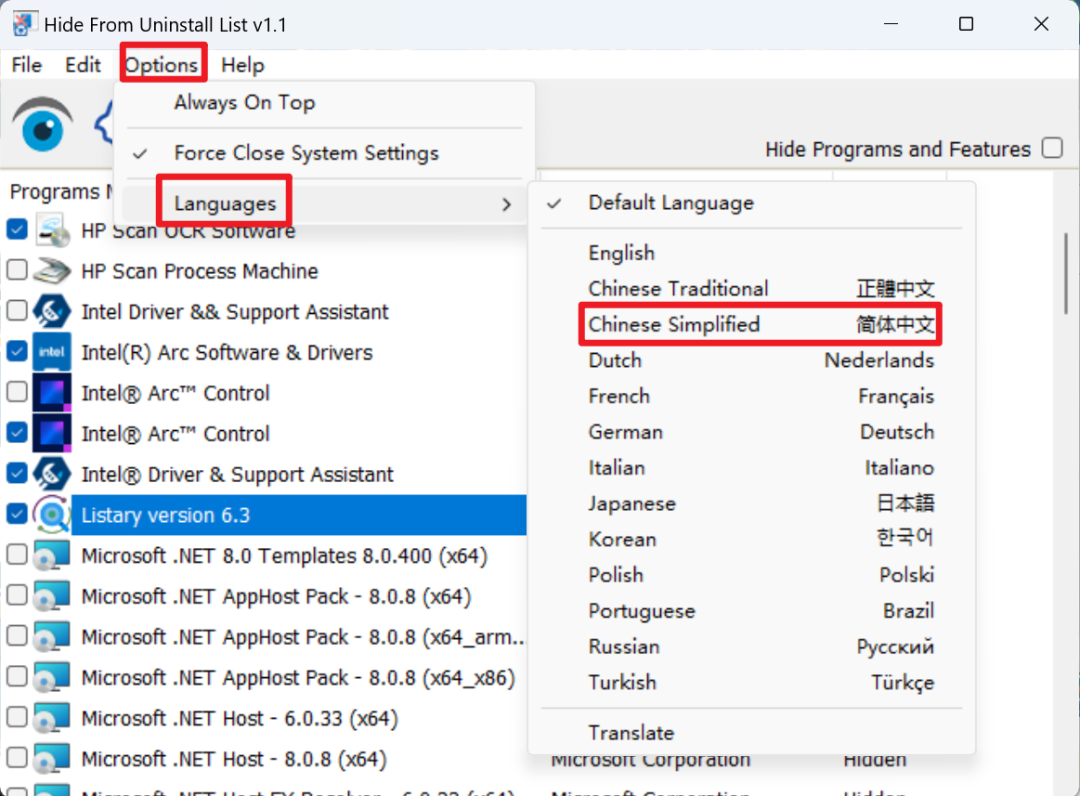Select Default Language option
Screen dimensions: 1080x796
pyautogui.click(x=751, y=203)
